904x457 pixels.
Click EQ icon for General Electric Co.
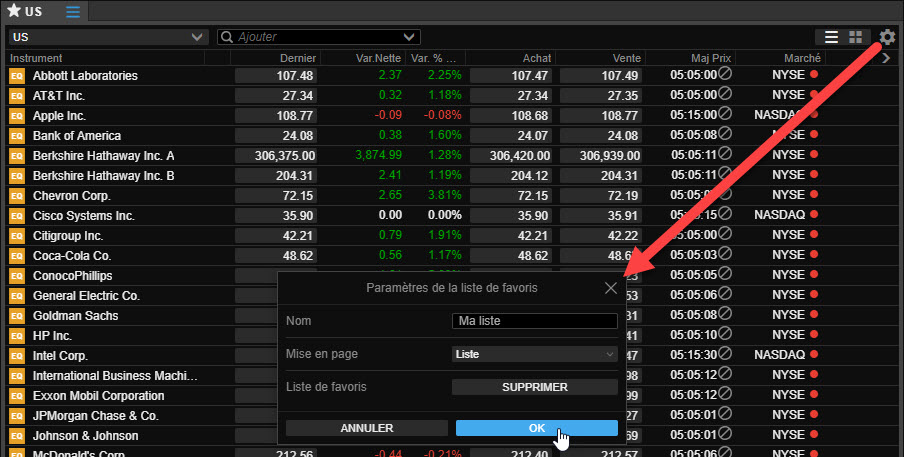pyautogui.click(x=17, y=296)
